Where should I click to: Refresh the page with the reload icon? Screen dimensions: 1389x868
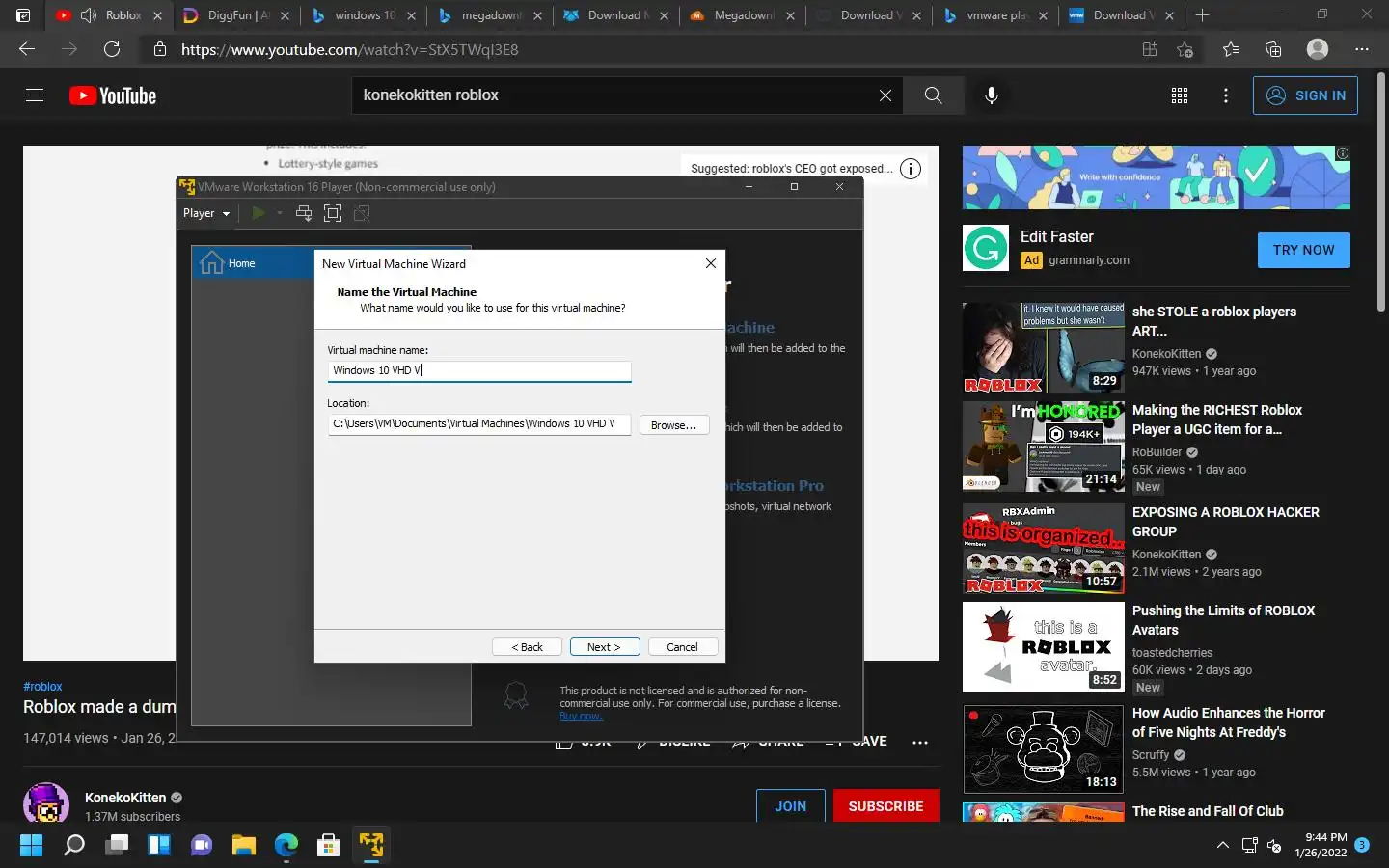[112, 49]
